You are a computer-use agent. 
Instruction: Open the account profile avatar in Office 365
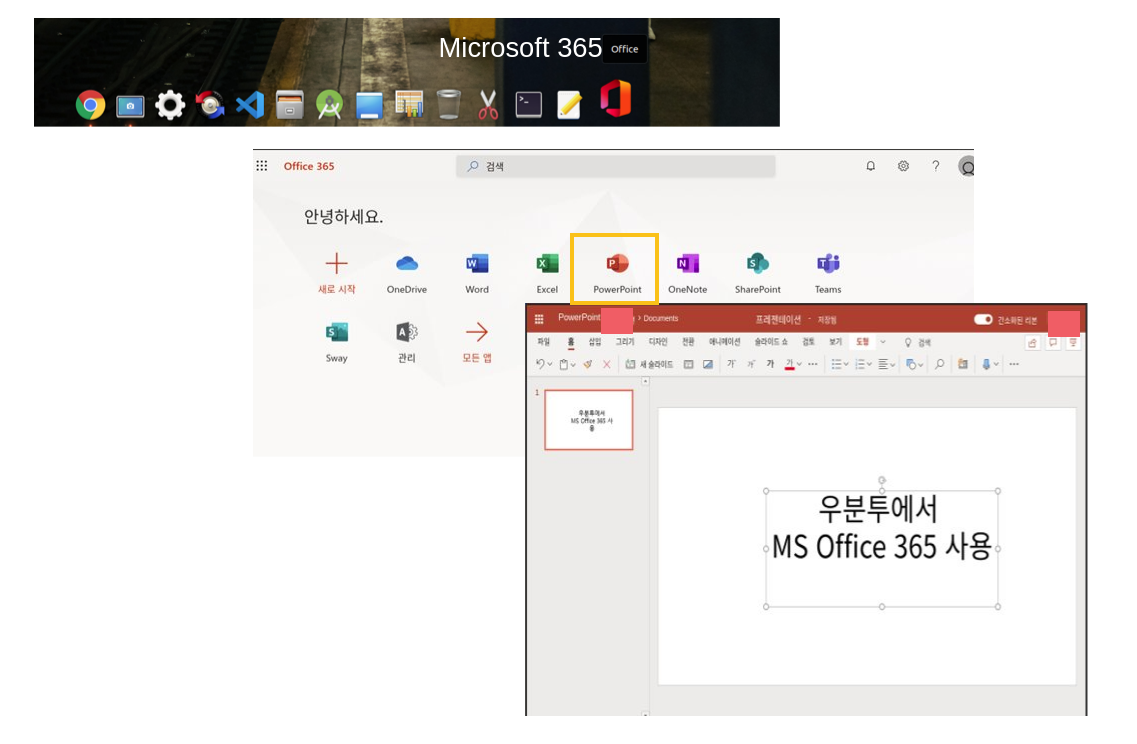coord(966,167)
